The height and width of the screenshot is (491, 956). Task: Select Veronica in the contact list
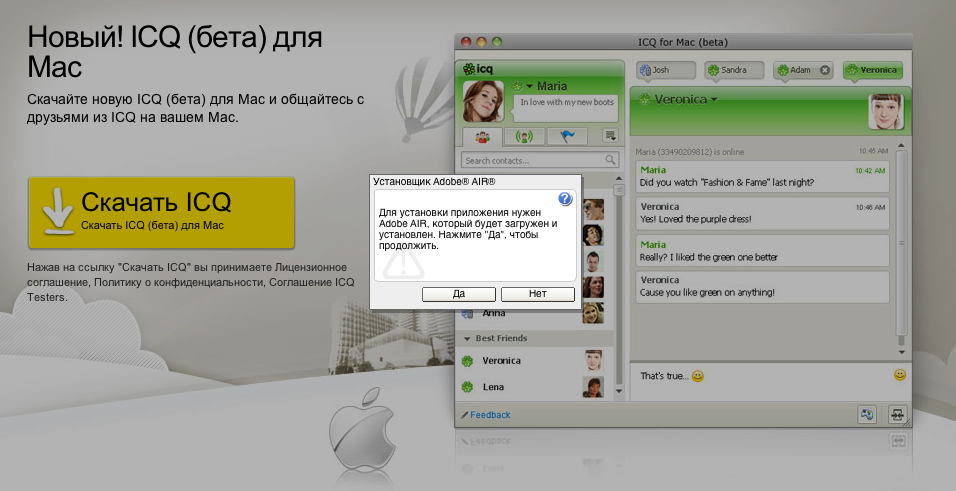pos(534,360)
